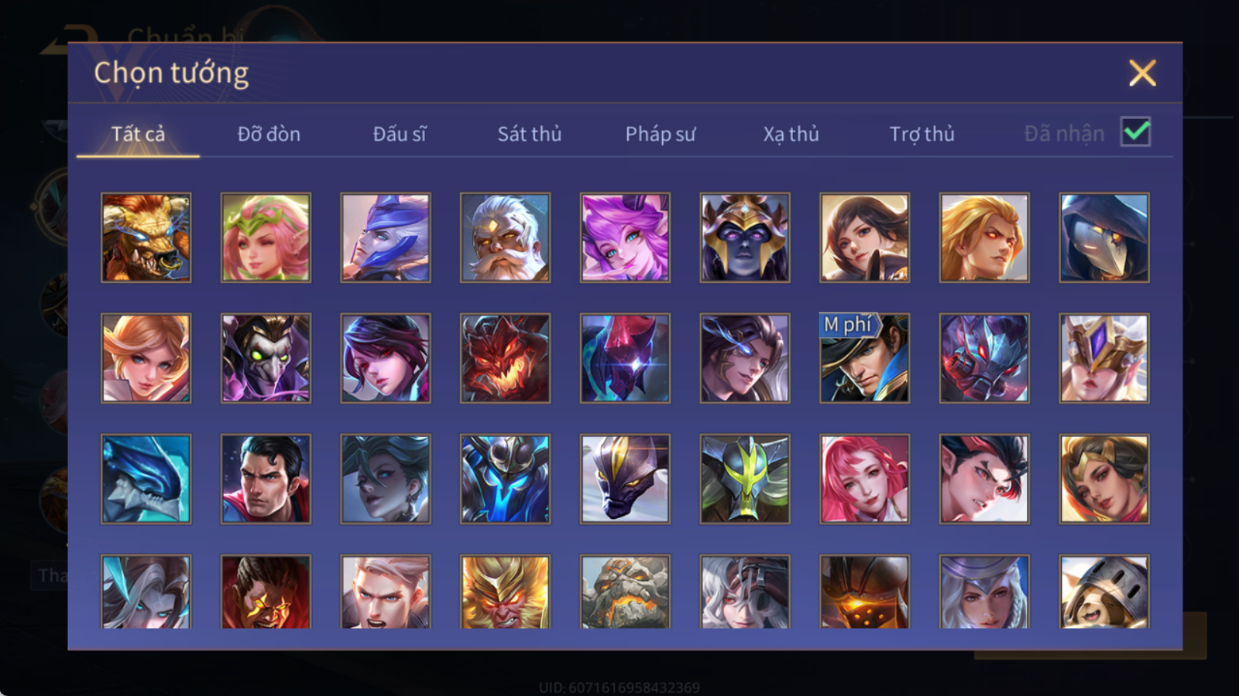Choose the white-bearded old man hero
1239x696 pixels.
click(x=505, y=238)
